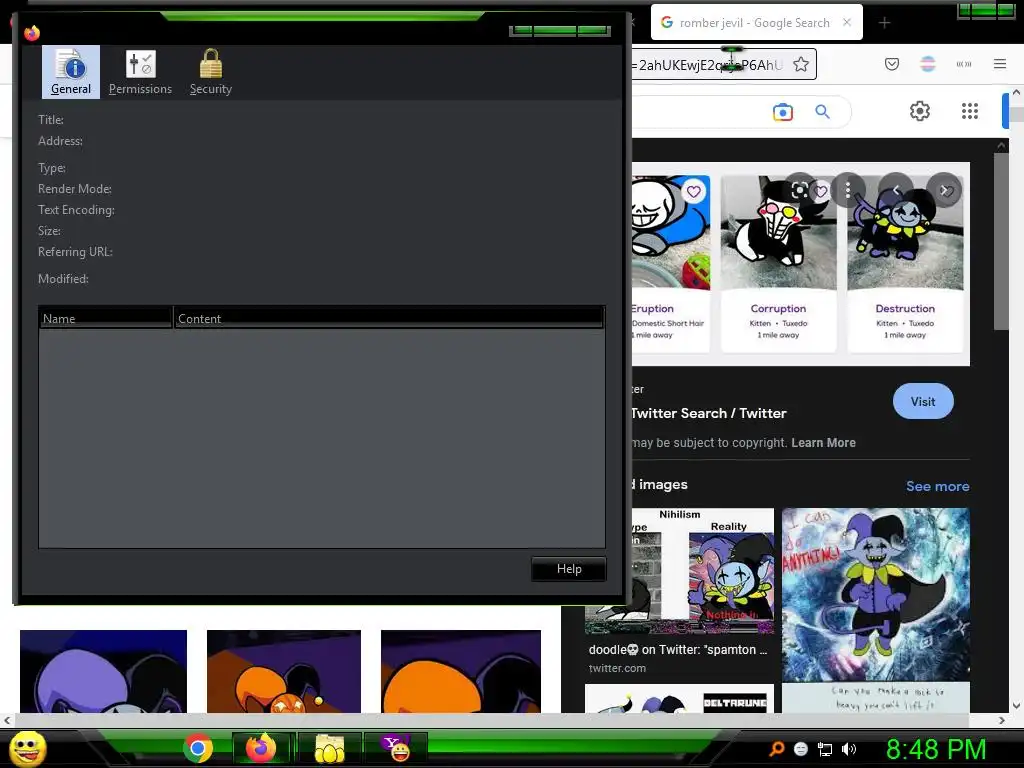Click the Learn More copyright link
1024x768 pixels.
823,442
